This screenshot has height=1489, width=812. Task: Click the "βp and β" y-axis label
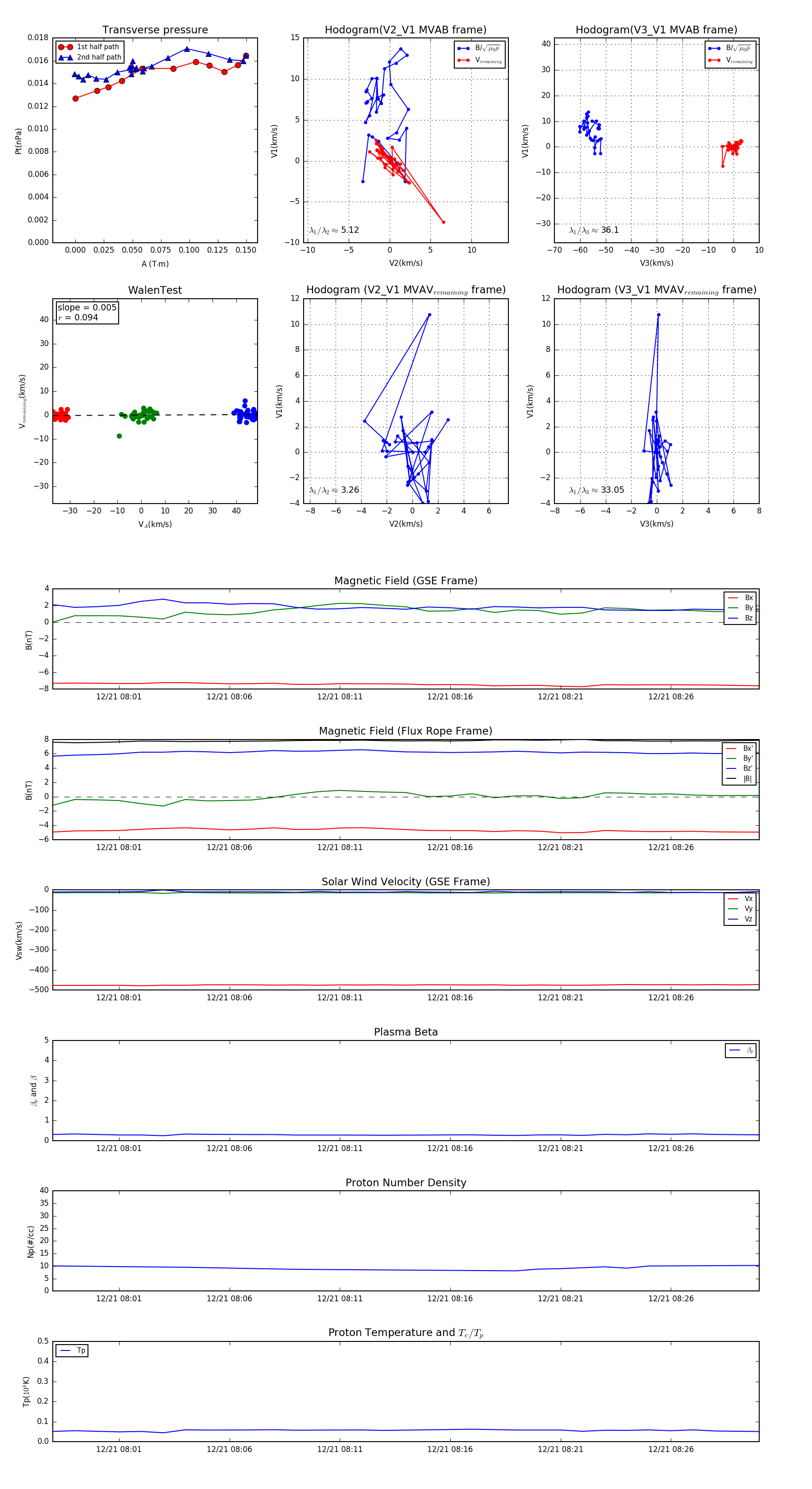tap(33, 1091)
